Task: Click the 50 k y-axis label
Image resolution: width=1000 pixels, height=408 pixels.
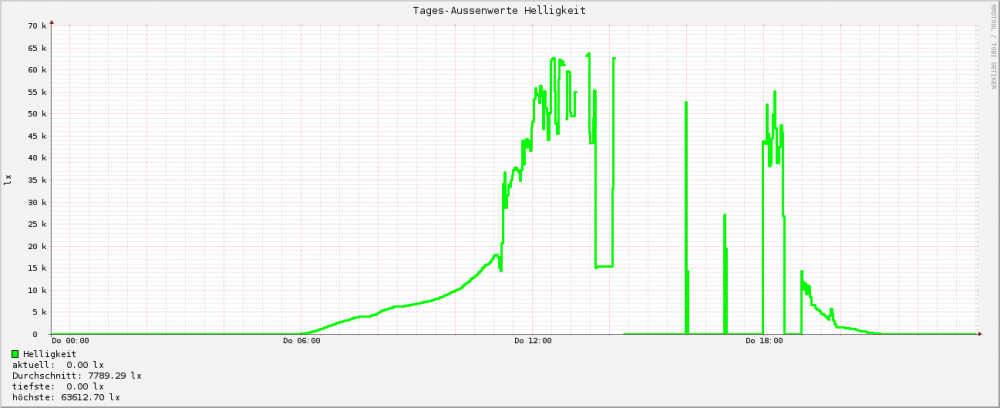Action: (x=37, y=114)
